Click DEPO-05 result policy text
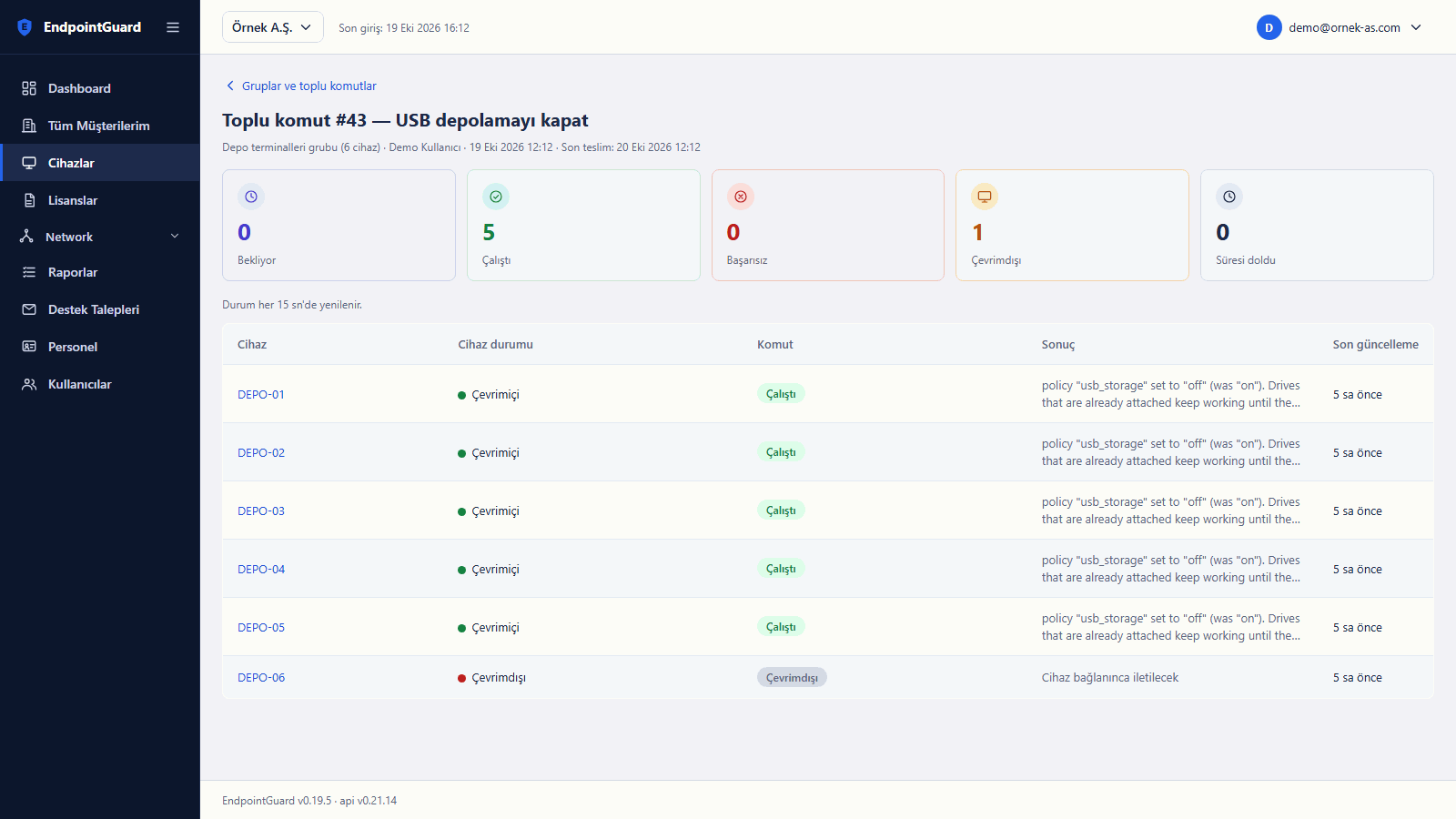The image size is (1456, 819). coord(1171,627)
